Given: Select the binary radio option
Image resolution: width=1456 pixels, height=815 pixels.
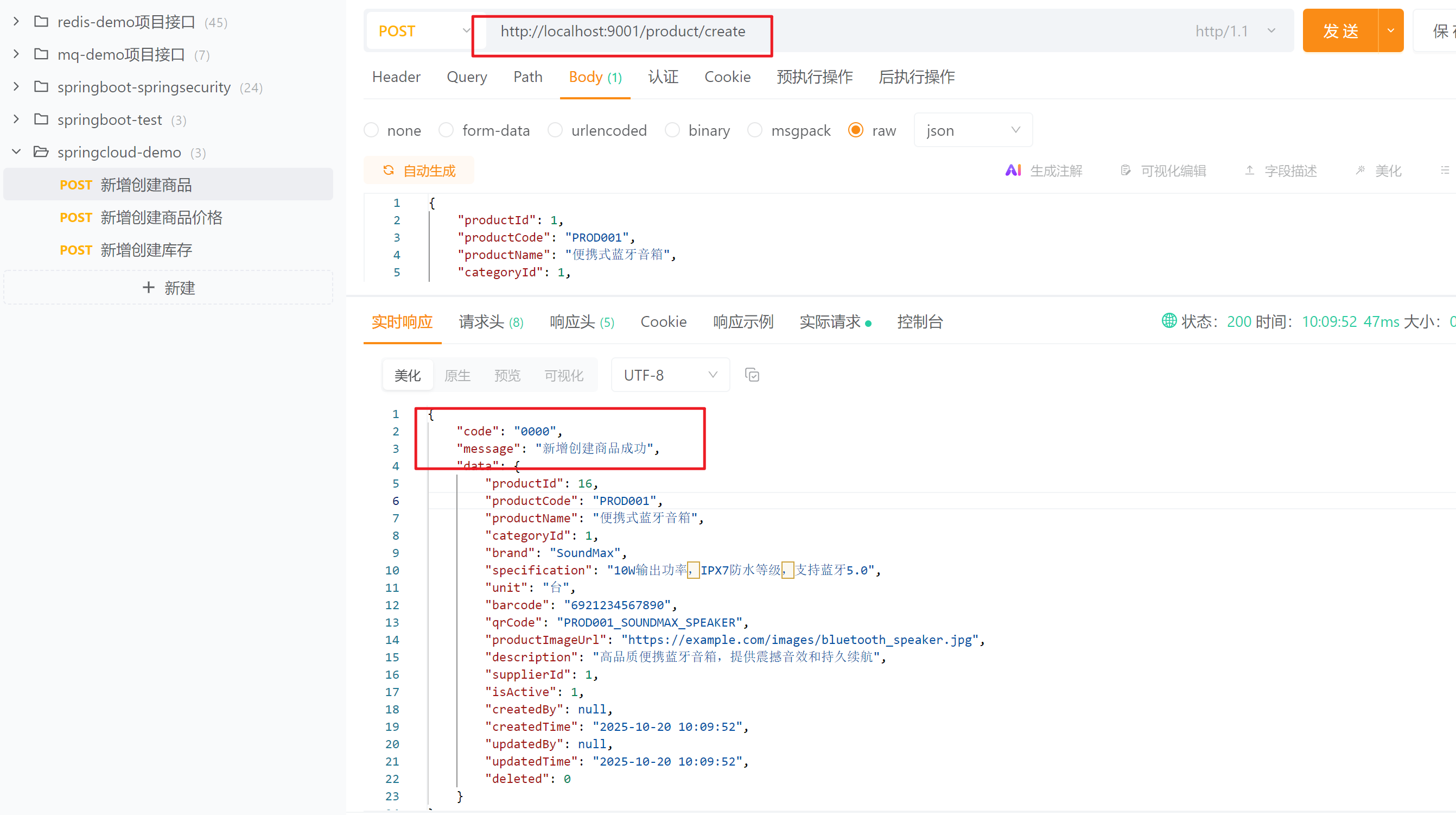Looking at the screenshot, I should tap(672, 130).
